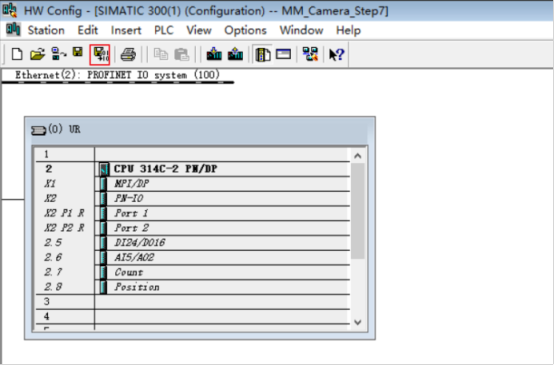Select the CPU 314C-2 PN/DP row
Image resolution: width=554 pixels, height=365 pixels.
point(193,169)
